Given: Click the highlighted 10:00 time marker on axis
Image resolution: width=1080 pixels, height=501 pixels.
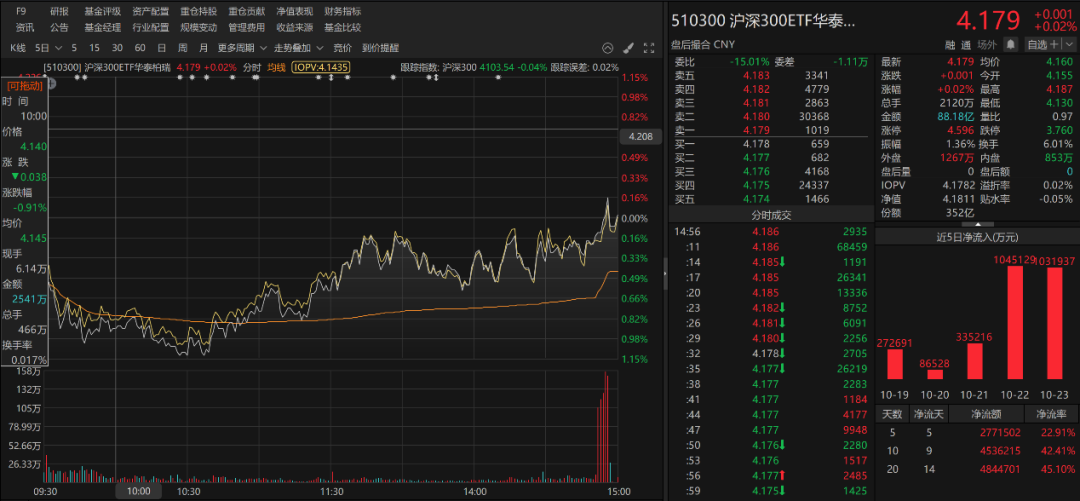Looking at the screenshot, I should point(138,491).
